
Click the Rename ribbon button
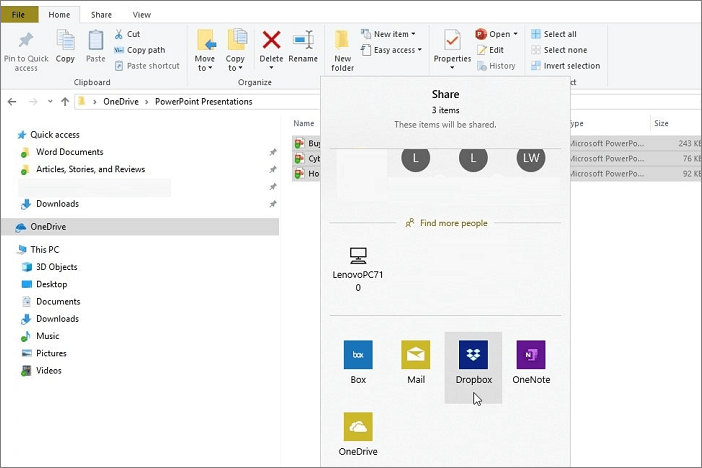303,47
